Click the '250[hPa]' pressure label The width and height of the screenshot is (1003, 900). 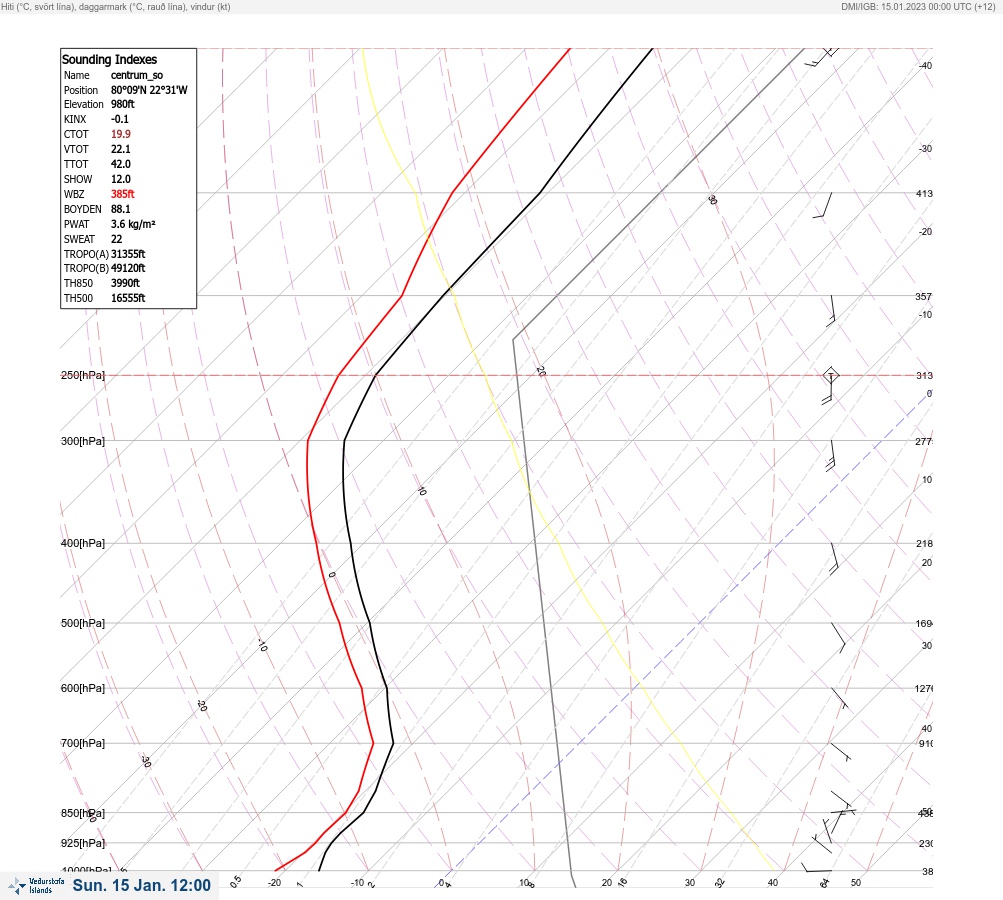(x=83, y=375)
